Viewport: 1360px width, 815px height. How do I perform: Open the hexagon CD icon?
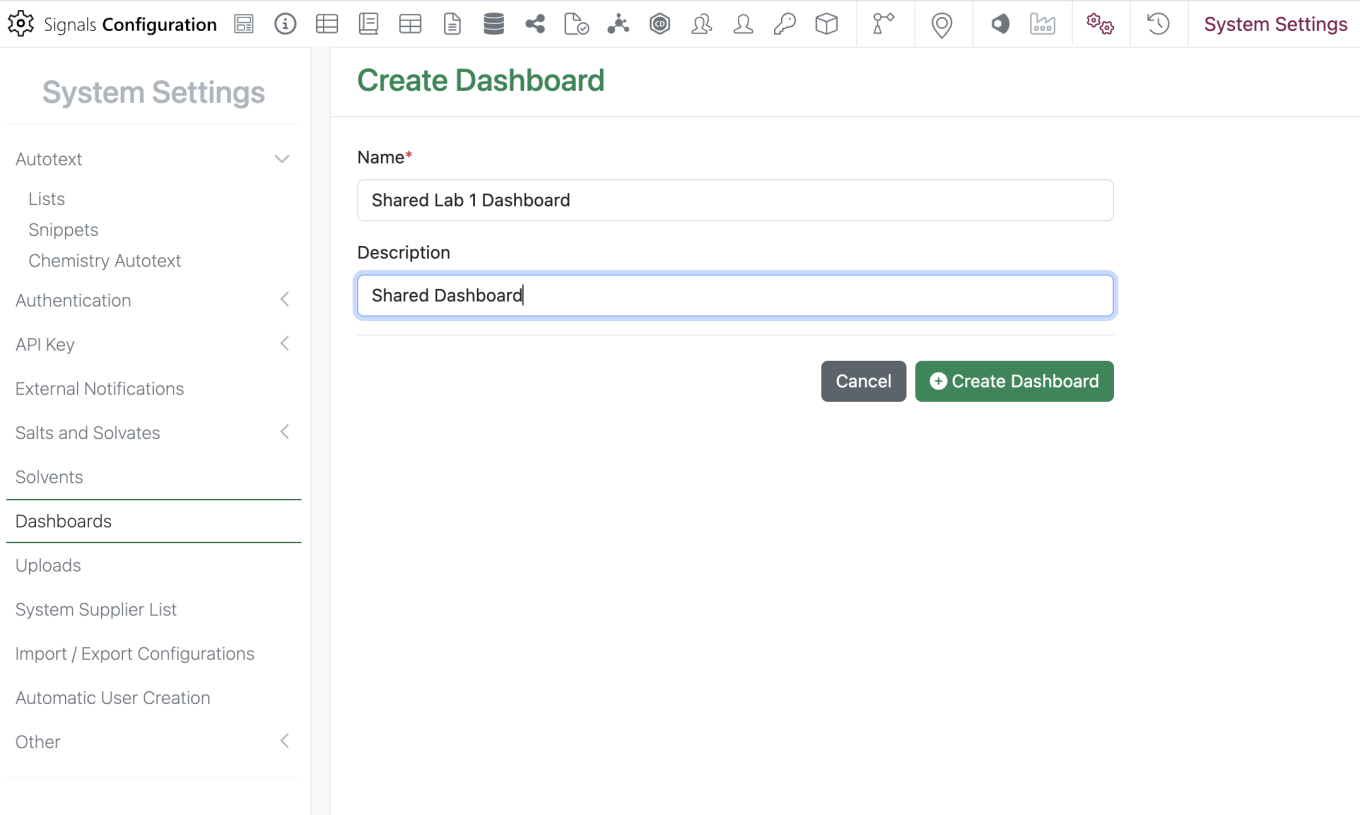(660, 24)
